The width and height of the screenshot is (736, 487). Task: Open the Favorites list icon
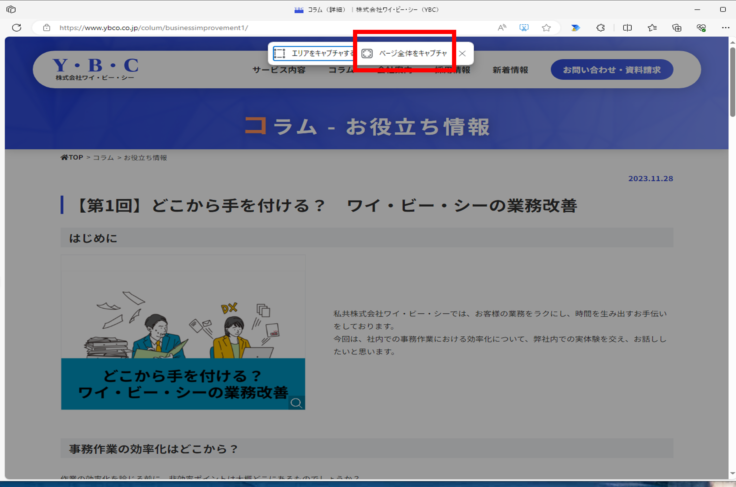coord(652,28)
